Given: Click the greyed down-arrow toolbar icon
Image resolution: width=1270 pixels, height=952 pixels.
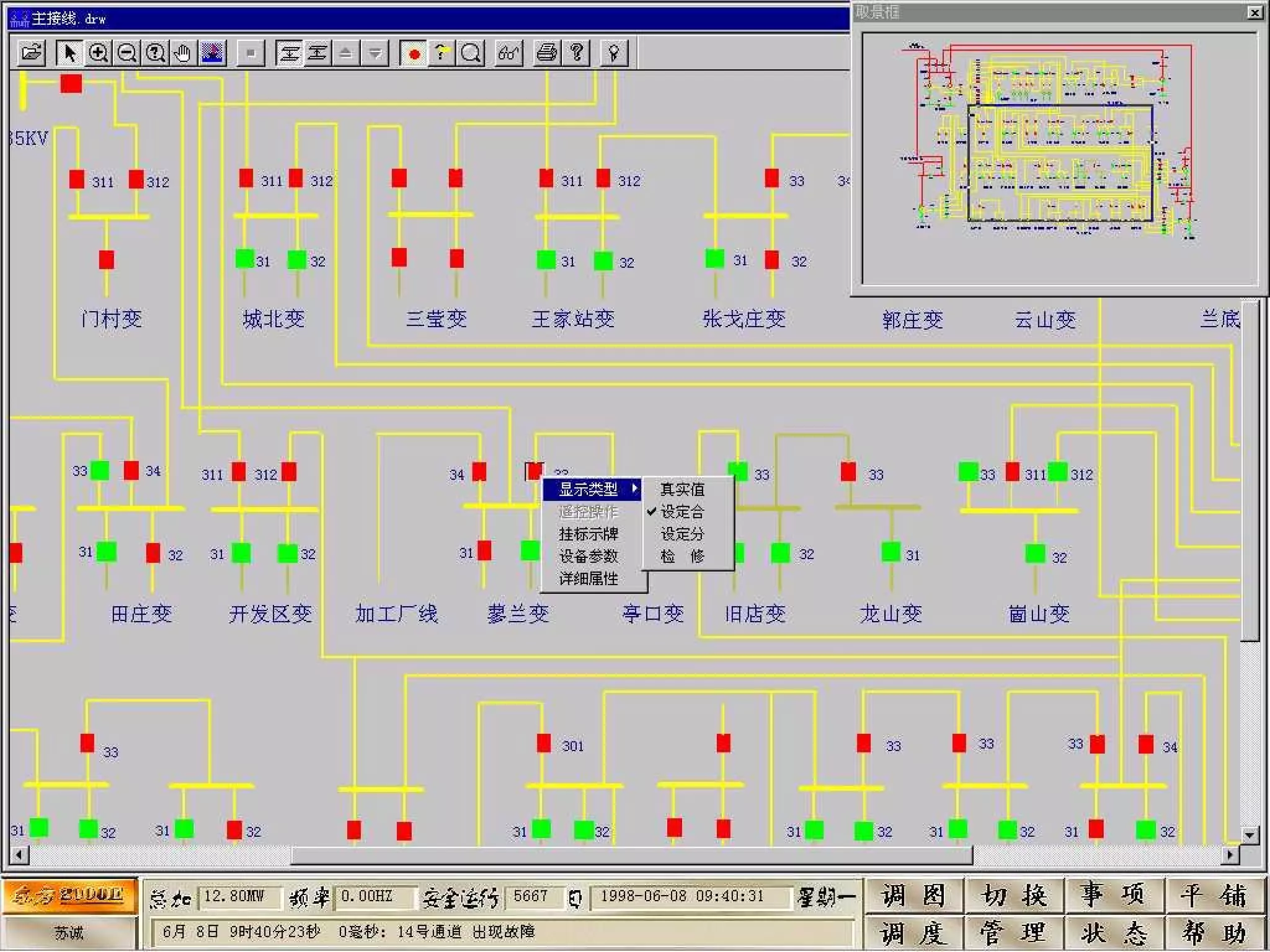Looking at the screenshot, I should coord(375,53).
